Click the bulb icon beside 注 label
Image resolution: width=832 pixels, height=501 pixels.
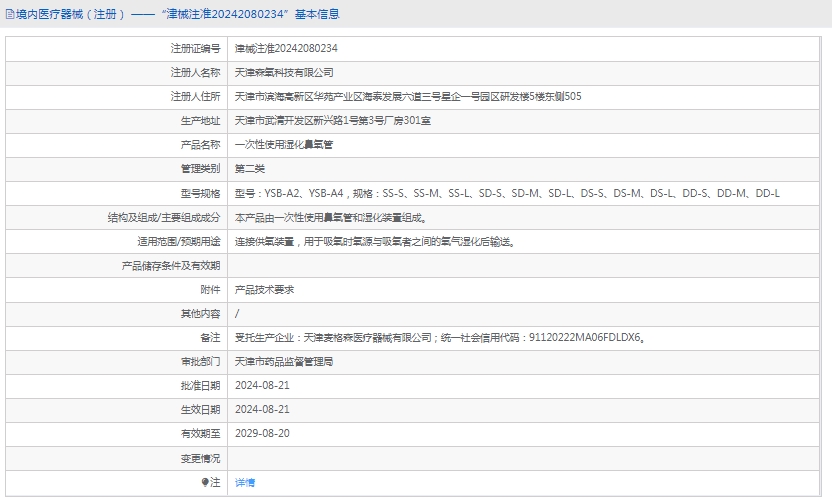(x=206, y=482)
